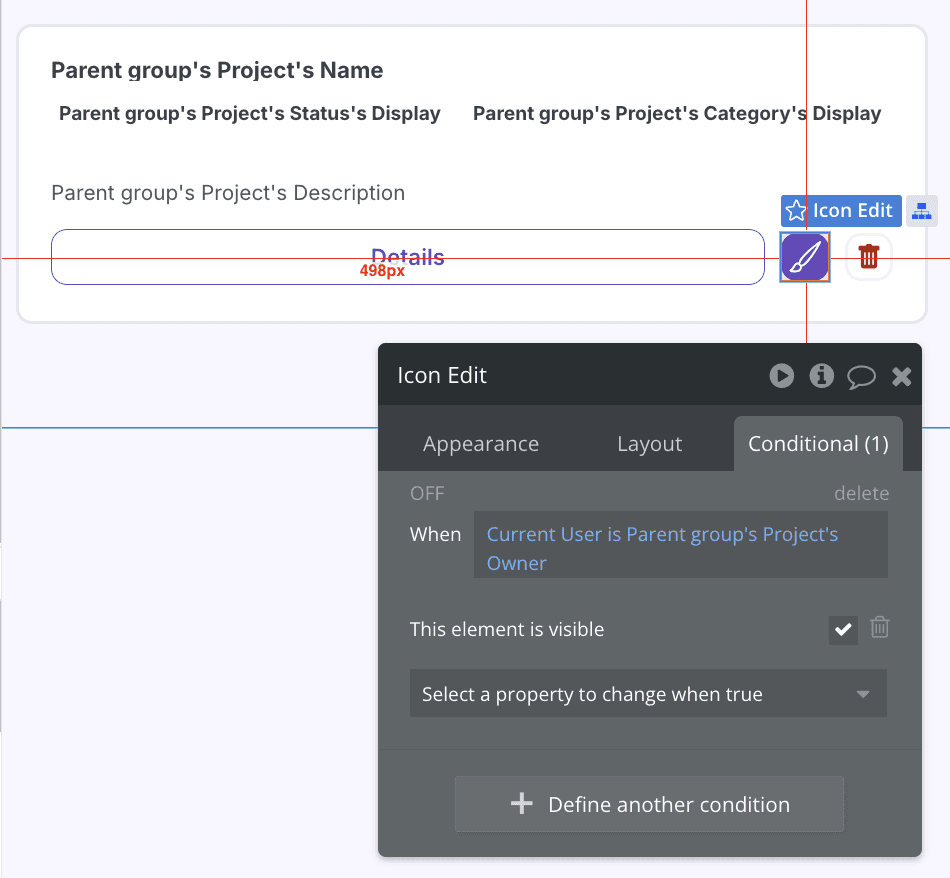
Task: Select the Conditional (1) tab
Action: click(x=818, y=444)
